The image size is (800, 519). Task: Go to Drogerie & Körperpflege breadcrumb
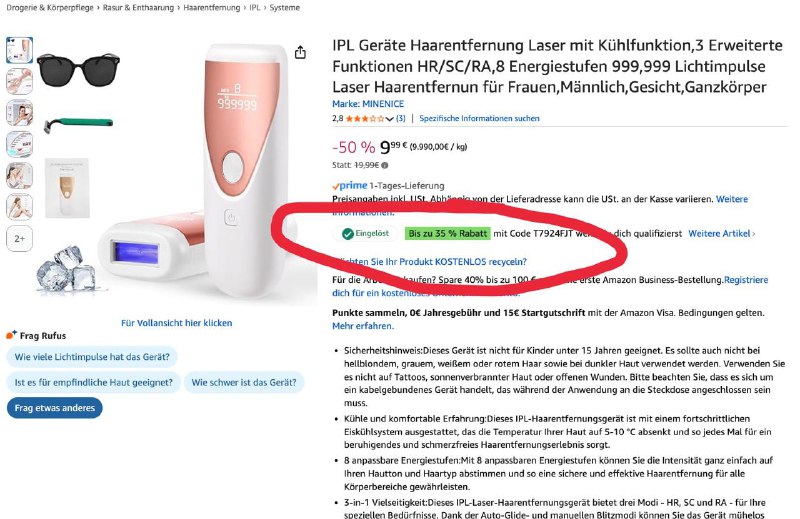pyautogui.click(x=50, y=8)
